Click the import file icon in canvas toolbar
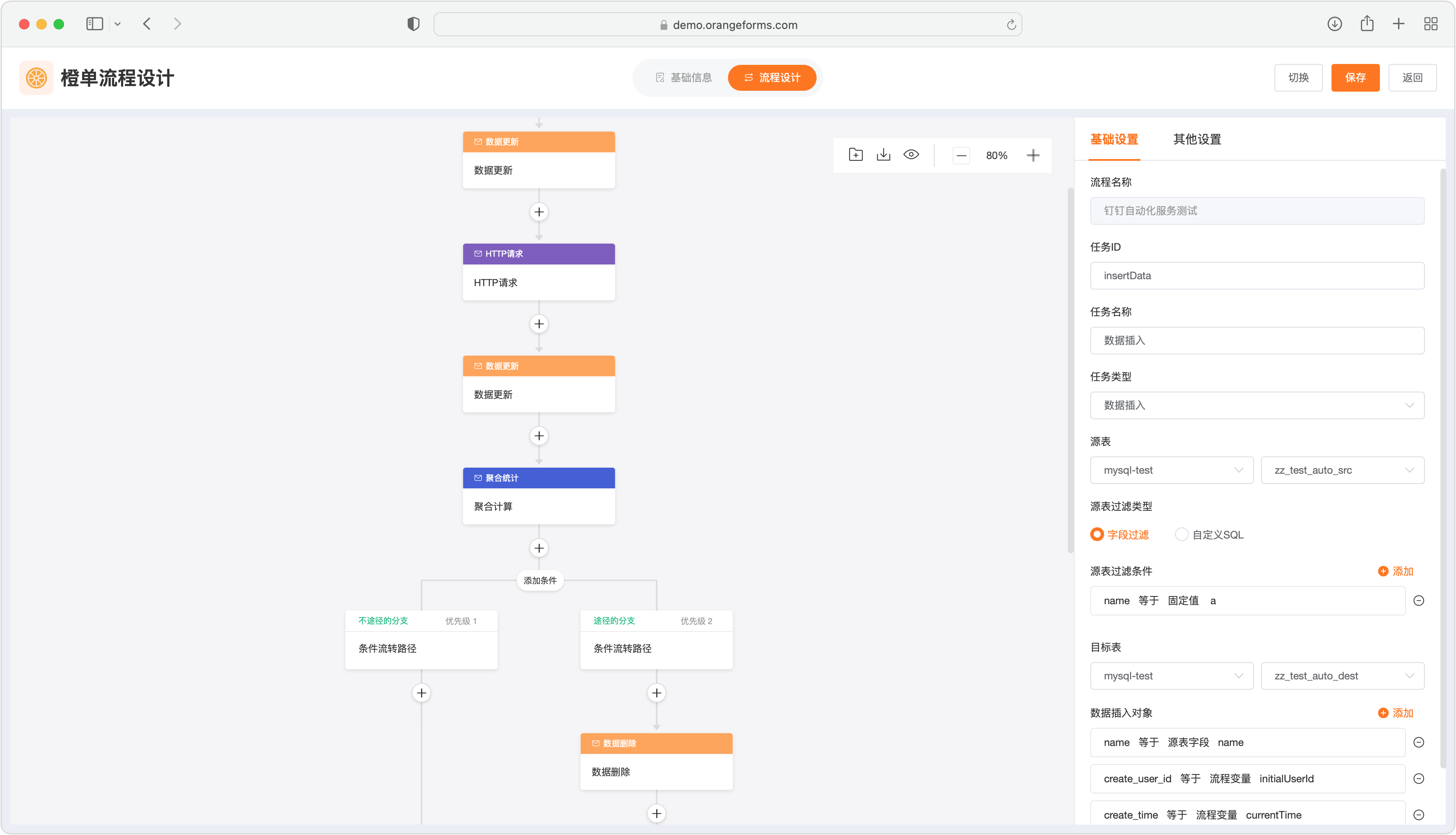1456x835 pixels. click(855, 155)
